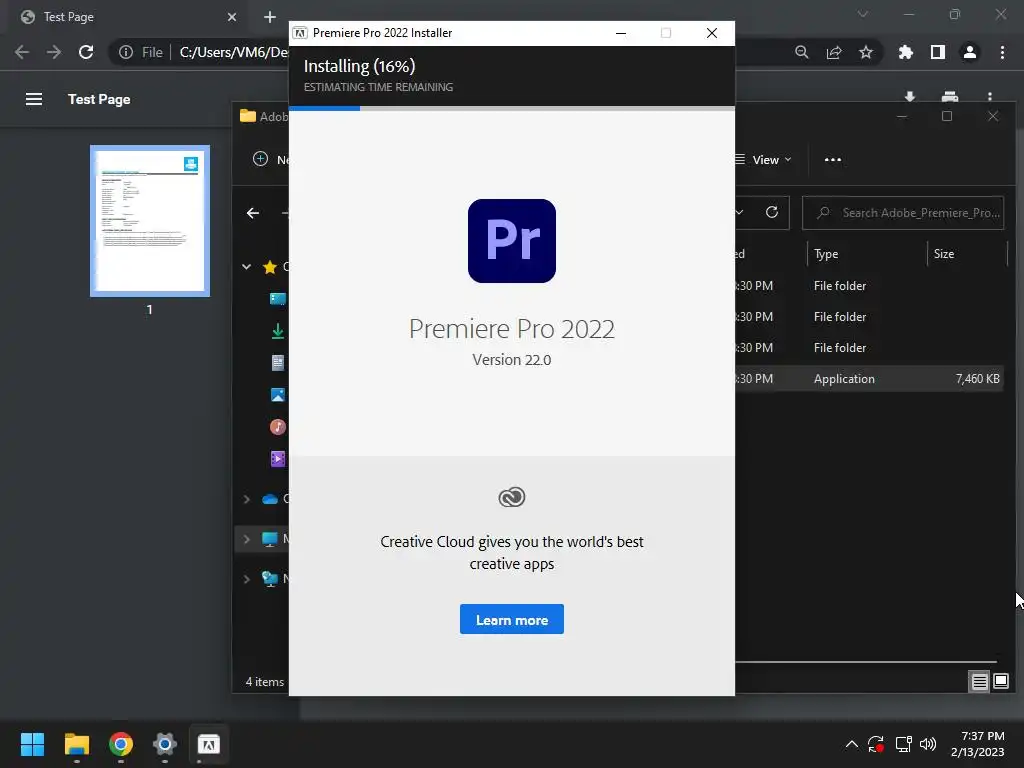Go back in File Explorer
Screen dimensions: 1024x768
(253, 213)
